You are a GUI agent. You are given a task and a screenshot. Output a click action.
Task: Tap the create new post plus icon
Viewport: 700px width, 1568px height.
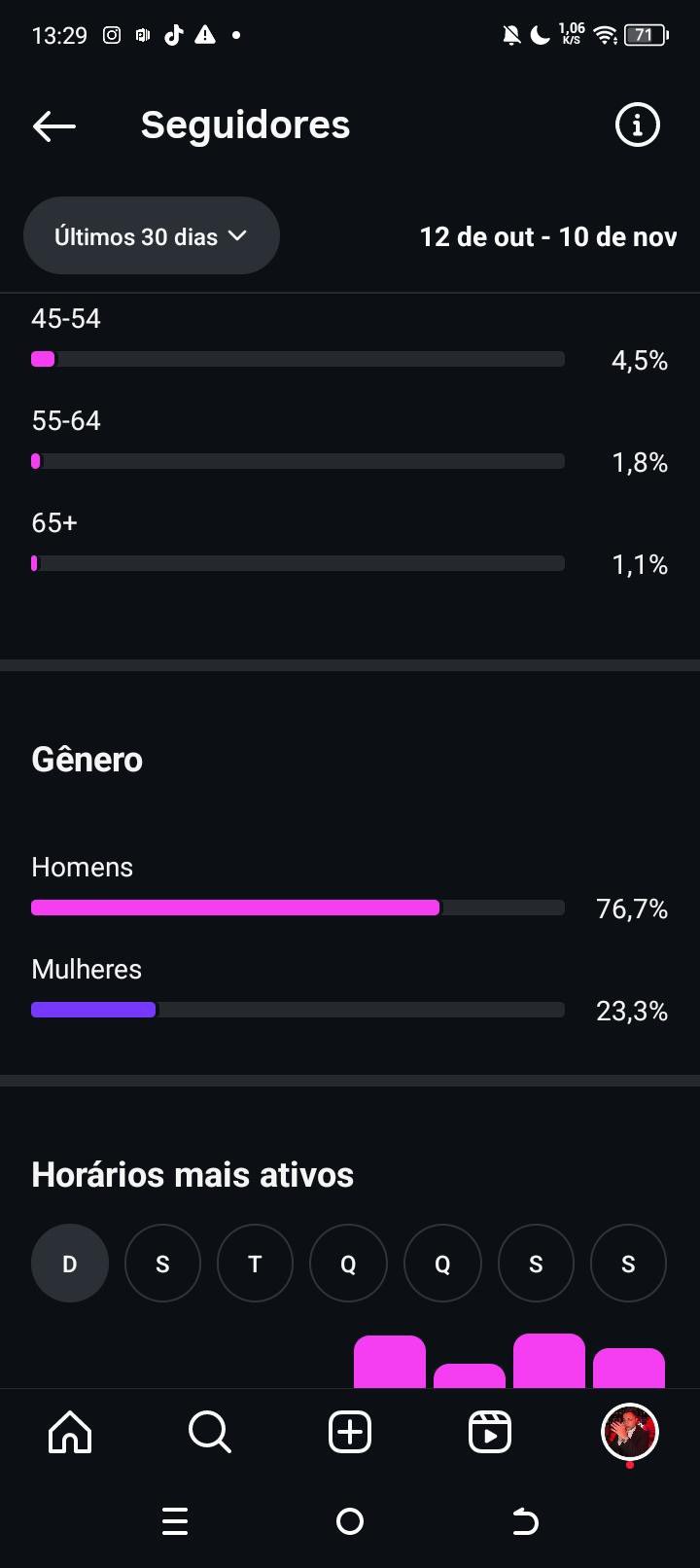click(x=350, y=1432)
